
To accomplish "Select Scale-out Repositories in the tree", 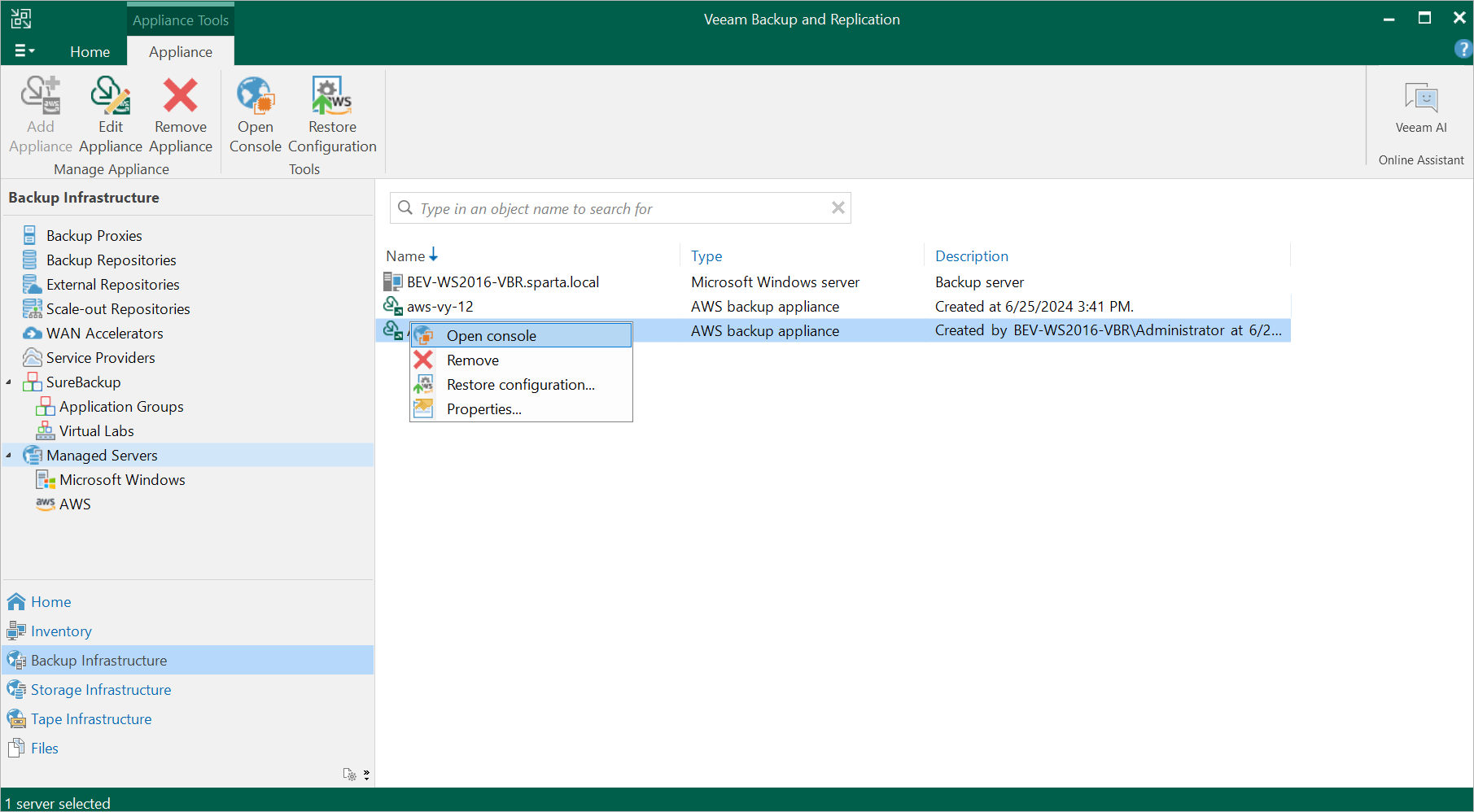I will (118, 308).
